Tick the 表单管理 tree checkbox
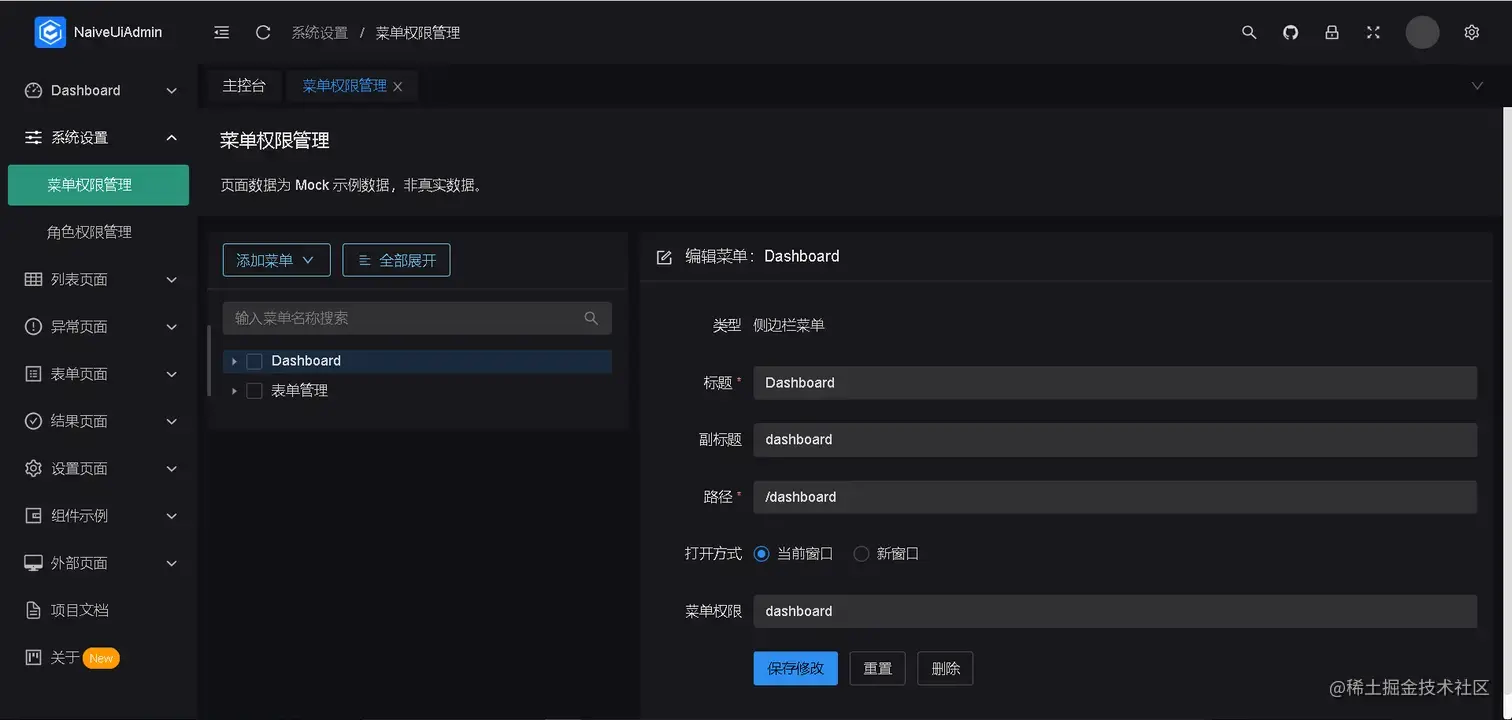 pos(254,391)
